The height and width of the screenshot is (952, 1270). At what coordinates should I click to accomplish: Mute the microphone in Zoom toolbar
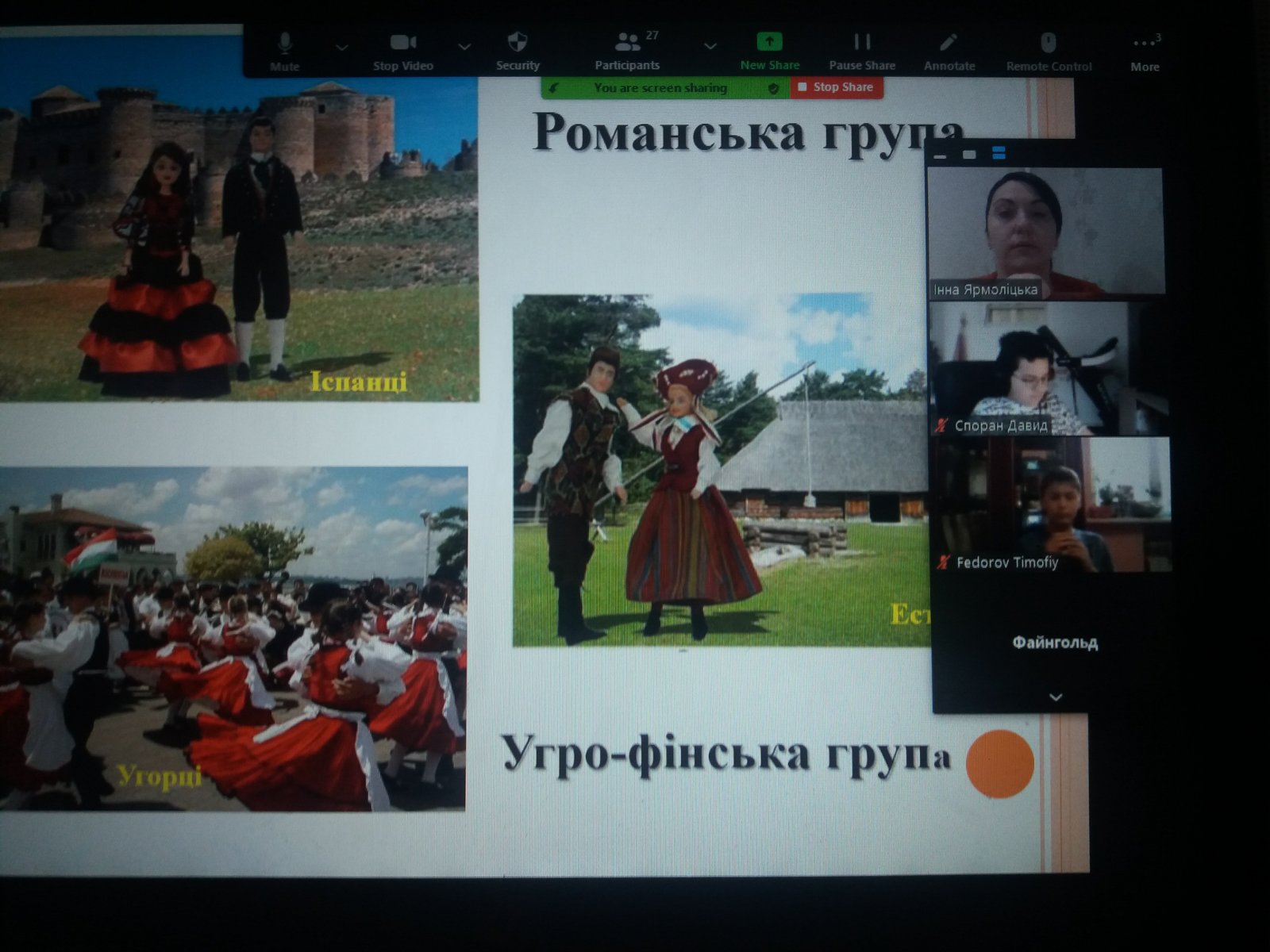(x=284, y=52)
